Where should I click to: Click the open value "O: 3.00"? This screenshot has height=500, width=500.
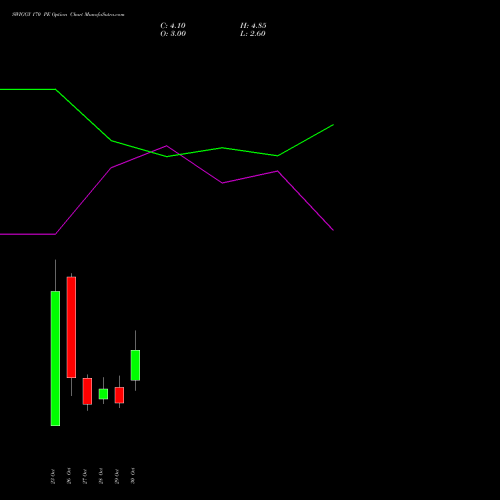coord(173,34)
